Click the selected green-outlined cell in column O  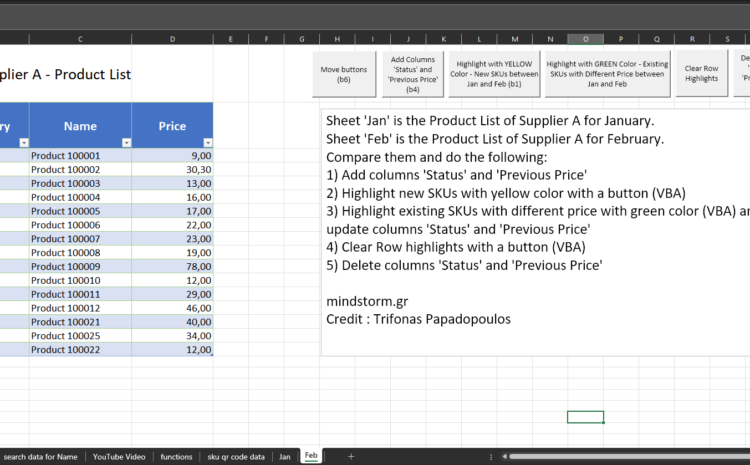click(585, 417)
